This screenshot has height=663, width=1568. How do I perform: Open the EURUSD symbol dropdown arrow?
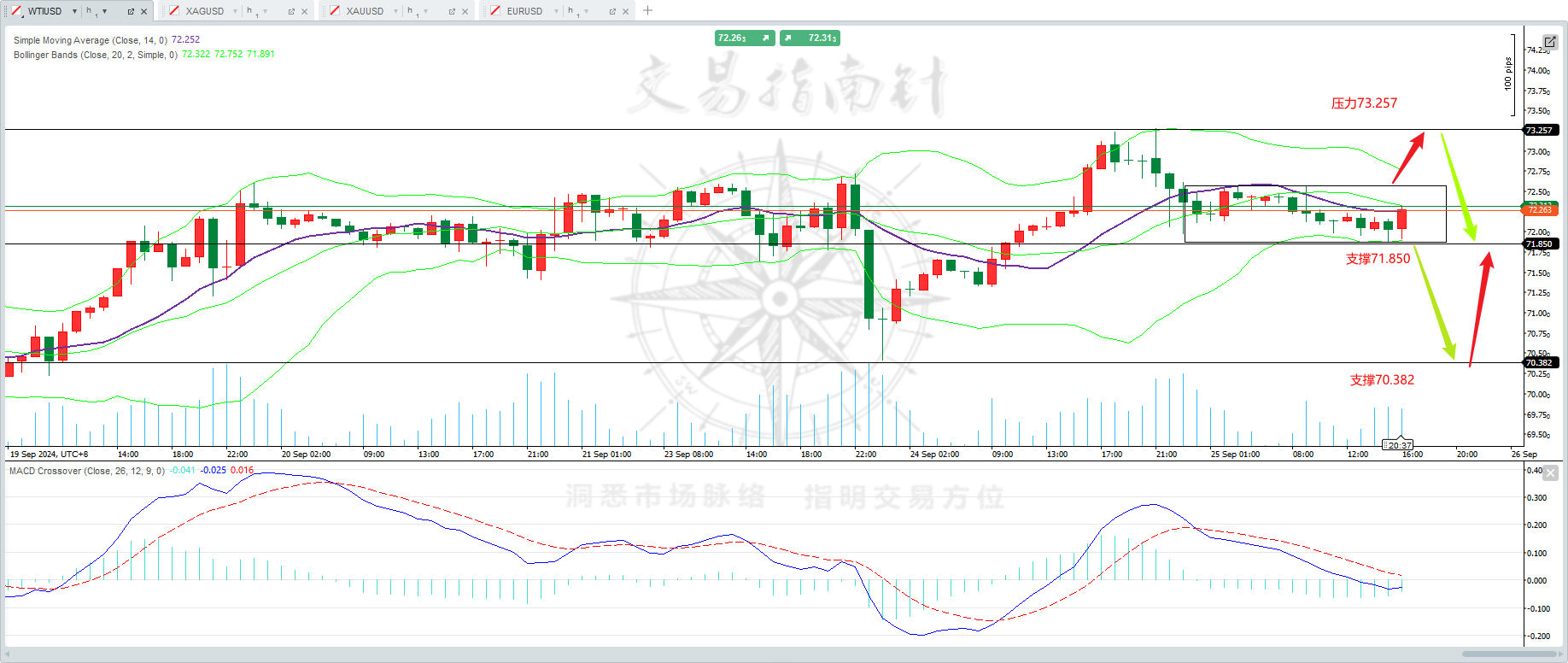[x=557, y=11]
